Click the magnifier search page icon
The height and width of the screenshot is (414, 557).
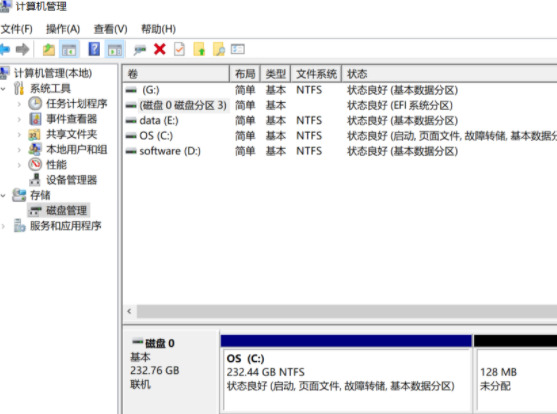coord(219,49)
